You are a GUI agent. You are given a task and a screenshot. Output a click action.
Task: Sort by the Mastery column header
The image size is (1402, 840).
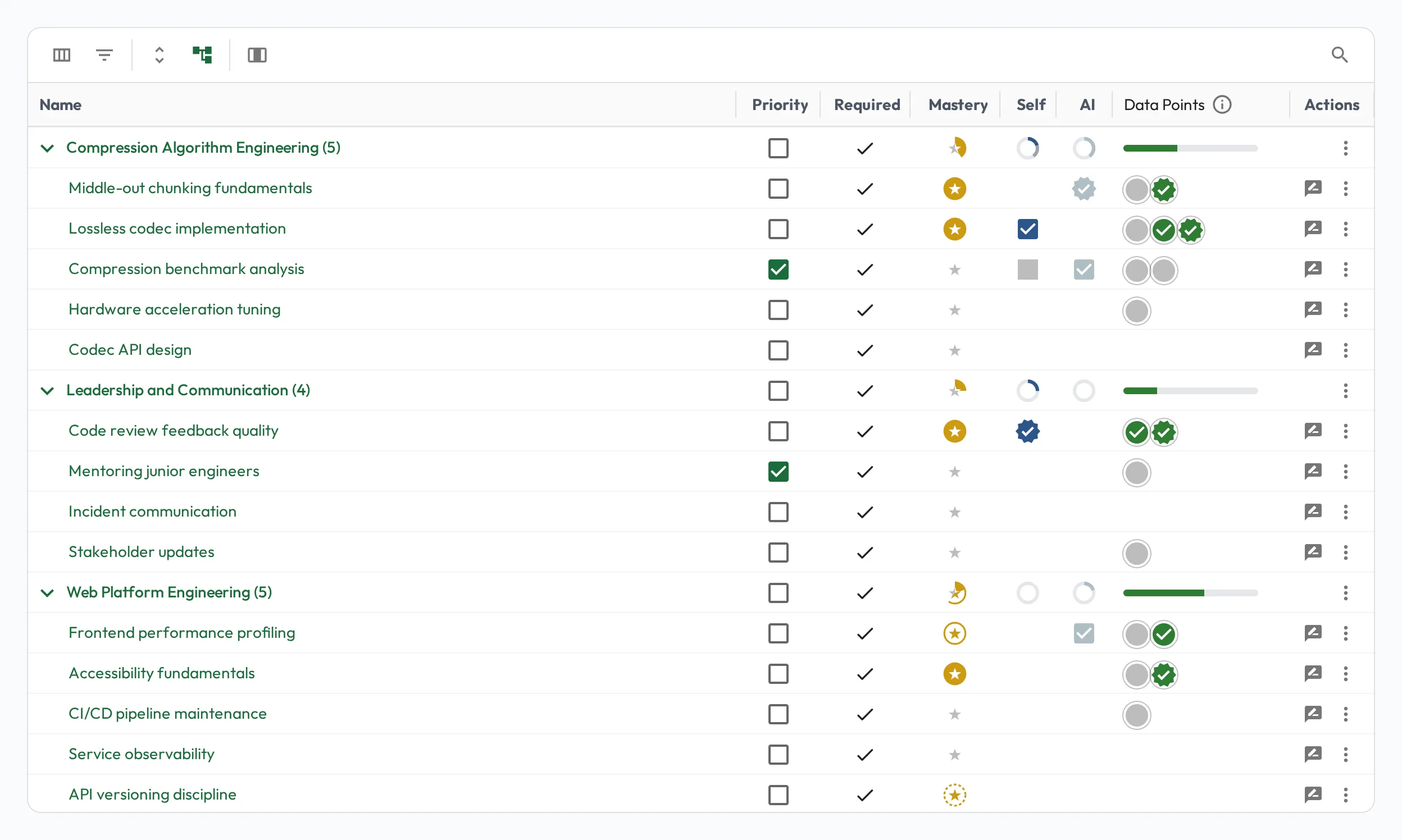point(958,104)
